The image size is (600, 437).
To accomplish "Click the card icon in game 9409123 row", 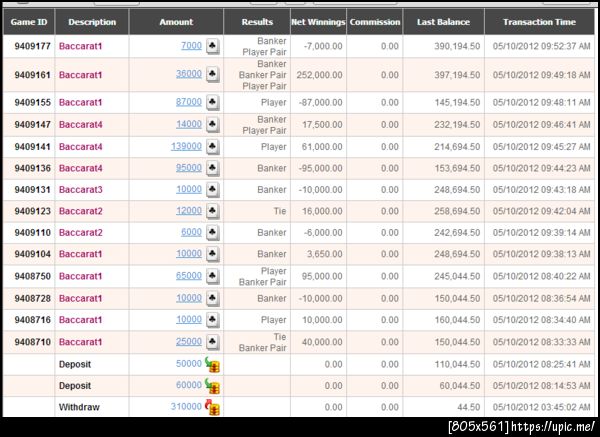I will pyautogui.click(x=213, y=211).
